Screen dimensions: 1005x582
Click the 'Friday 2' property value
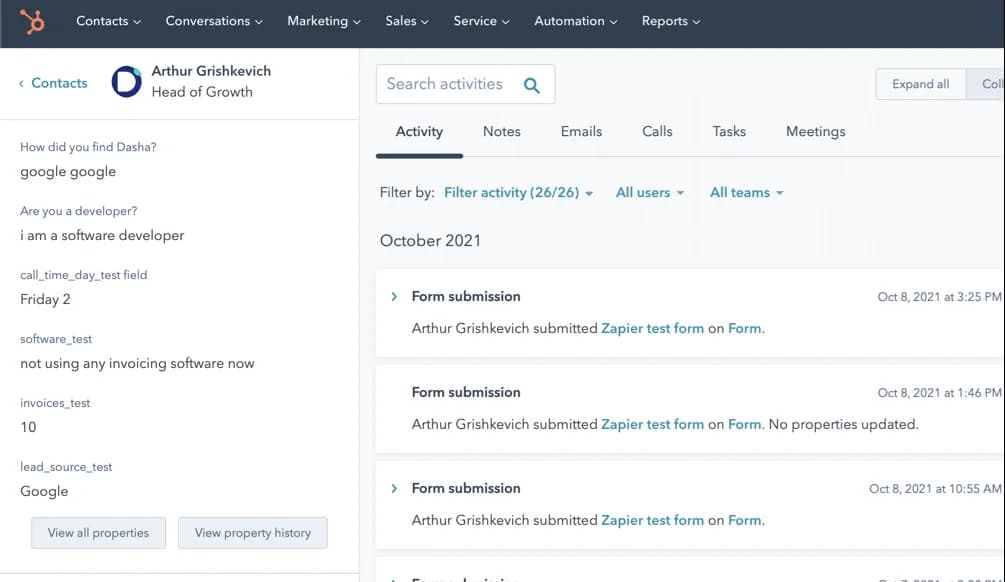coord(45,299)
